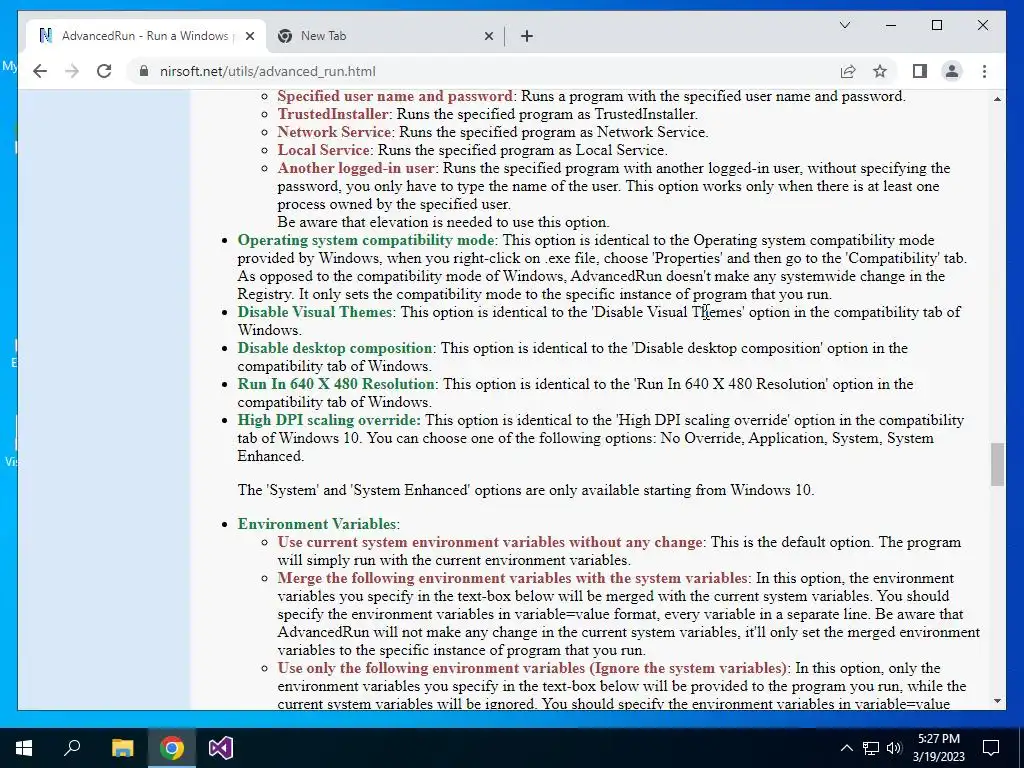1024x768 pixels.
Task: Open the Chrome side panel
Action: point(920,71)
